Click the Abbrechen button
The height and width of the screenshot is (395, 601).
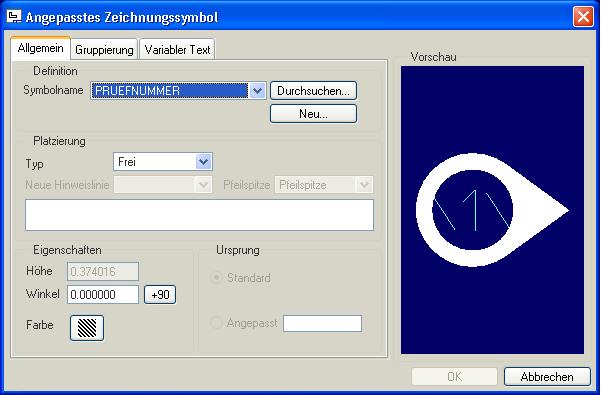click(547, 377)
